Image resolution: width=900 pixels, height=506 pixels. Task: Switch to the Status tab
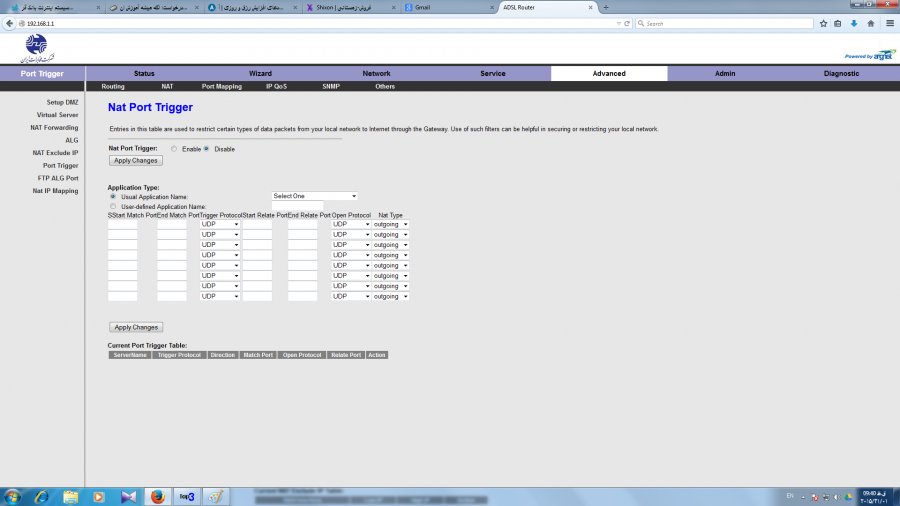tap(144, 73)
